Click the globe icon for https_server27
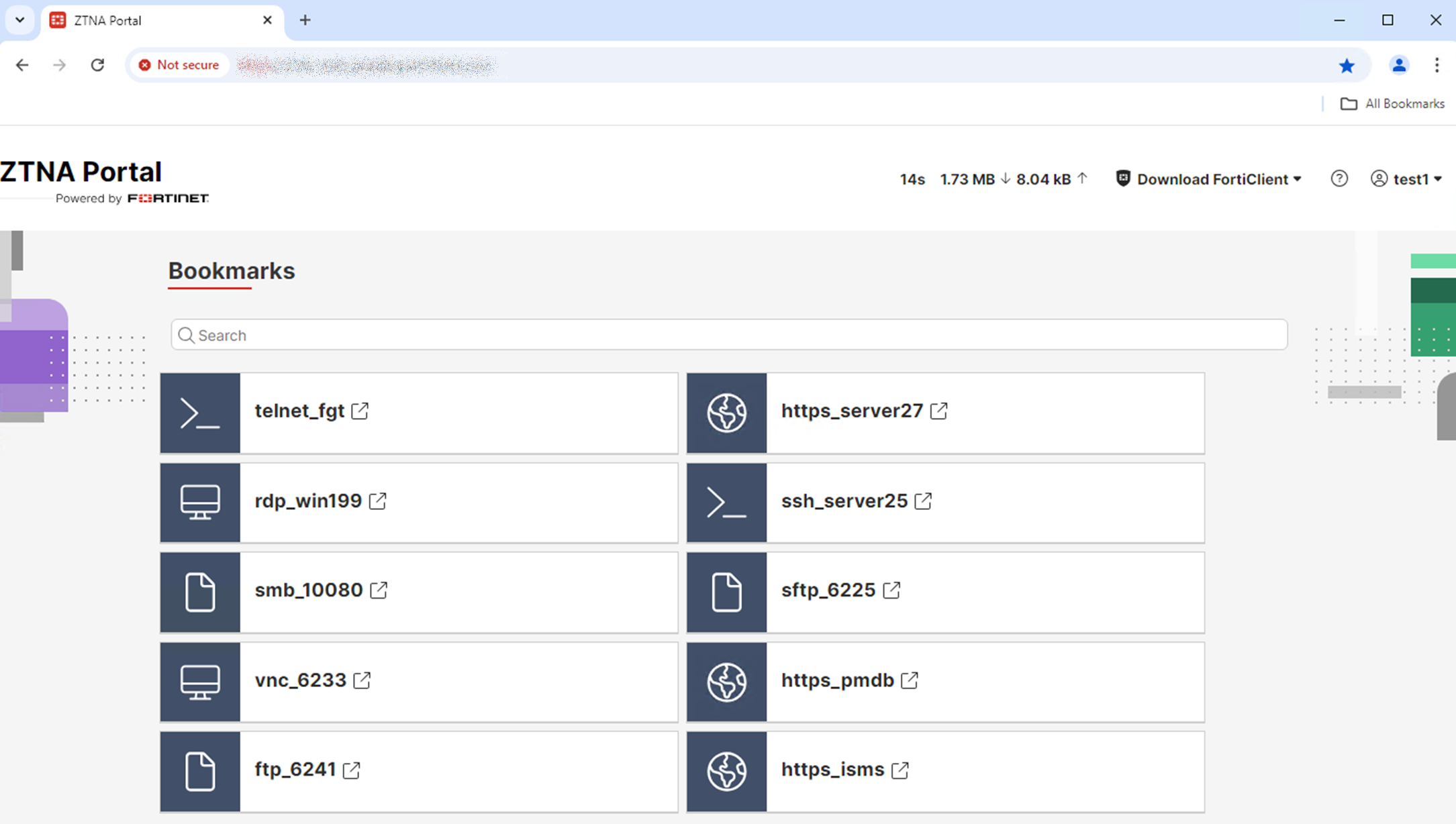This screenshot has width=1456, height=824. [x=726, y=412]
